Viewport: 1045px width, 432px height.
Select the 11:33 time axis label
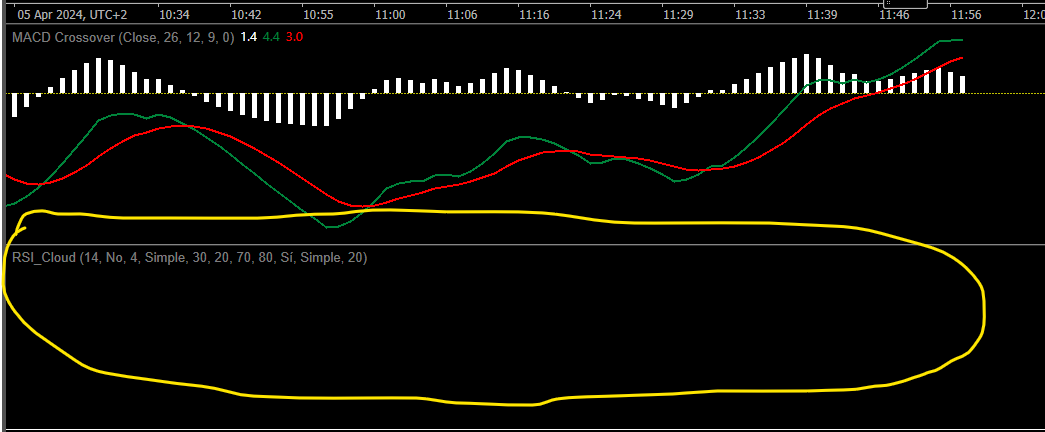pos(750,14)
